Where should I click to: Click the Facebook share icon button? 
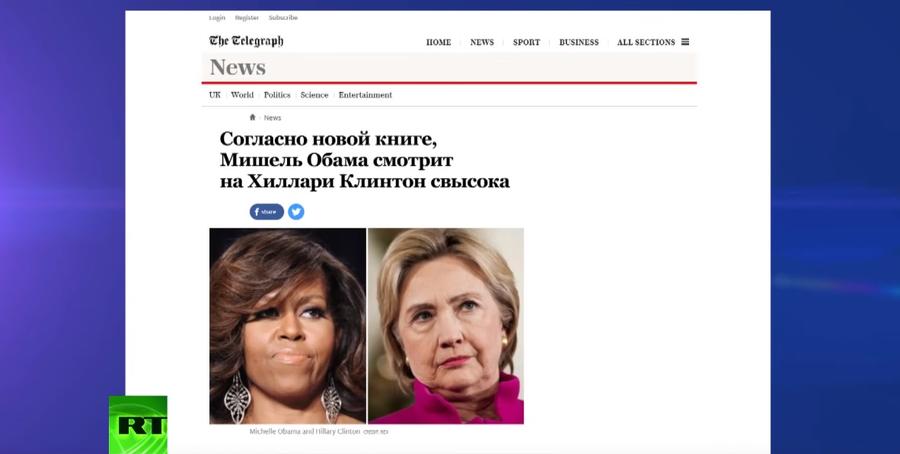coord(266,212)
